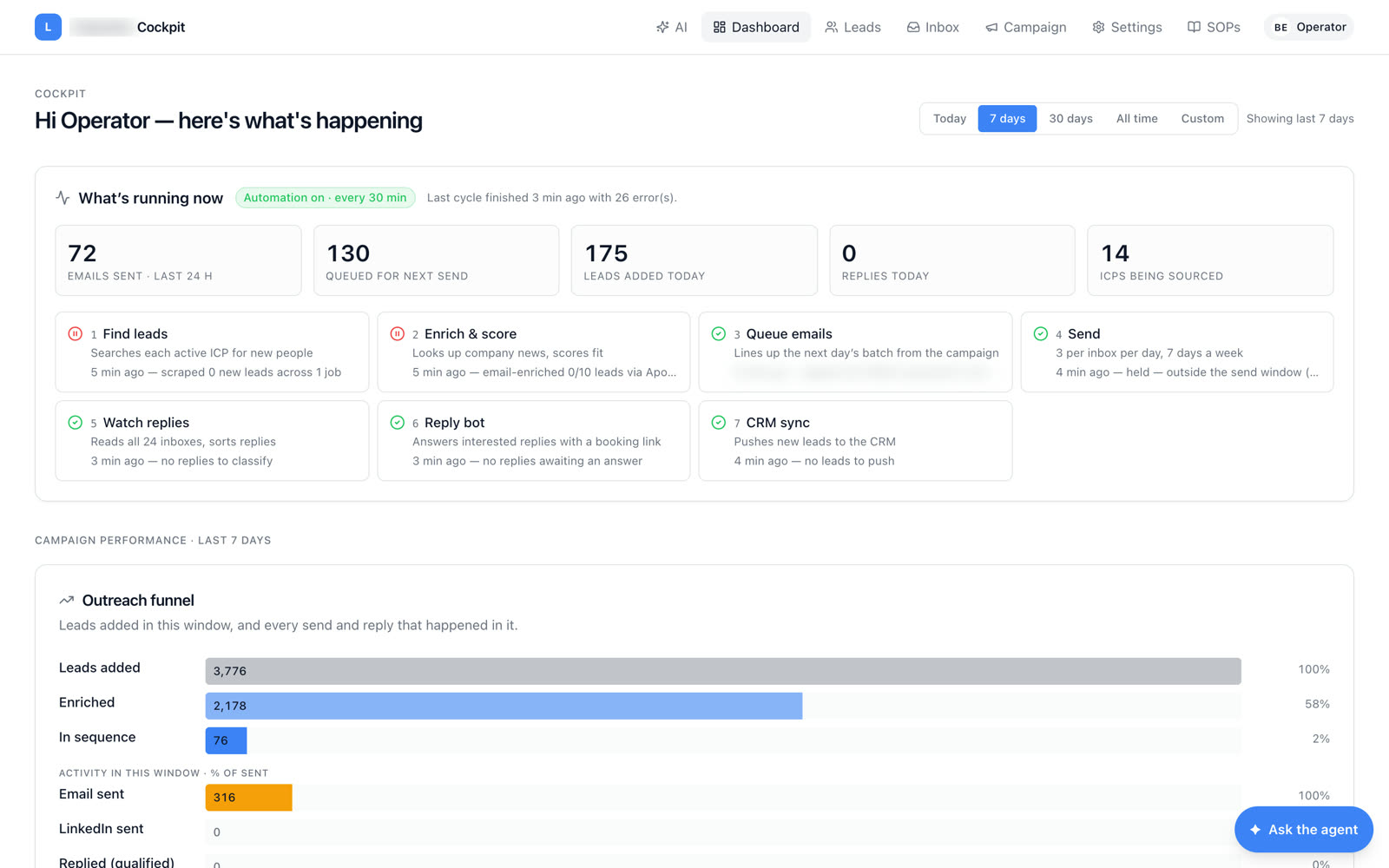Viewport: 1389px width, 868px height.
Task: Open the AI sparkle icon tab
Action: click(x=671, y=27)
